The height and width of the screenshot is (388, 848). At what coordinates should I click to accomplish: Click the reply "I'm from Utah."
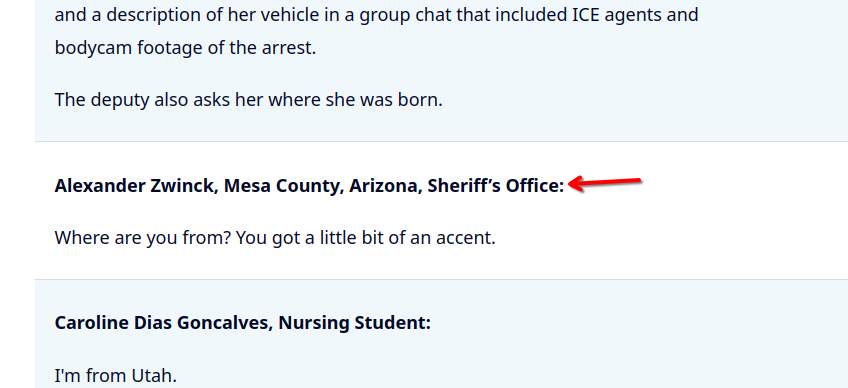(116, 376)
